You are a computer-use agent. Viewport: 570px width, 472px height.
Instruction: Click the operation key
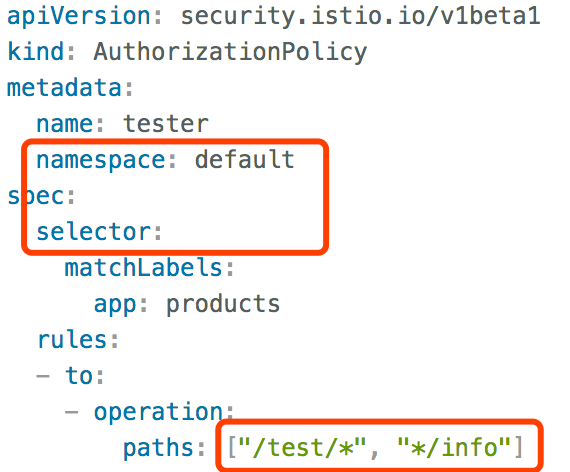(x=158, y=412)
